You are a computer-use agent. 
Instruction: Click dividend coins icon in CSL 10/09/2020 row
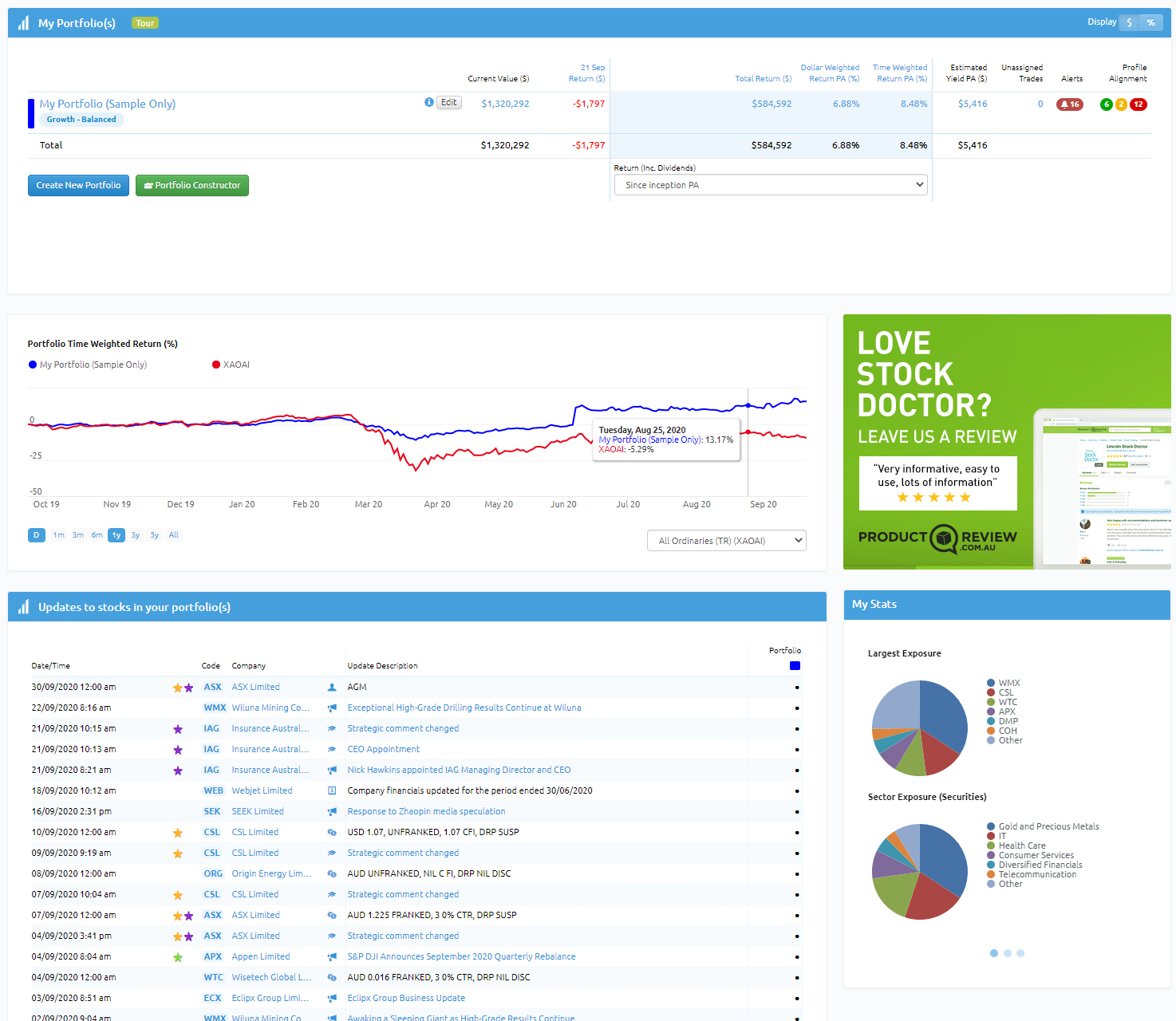tap(332, 832)
